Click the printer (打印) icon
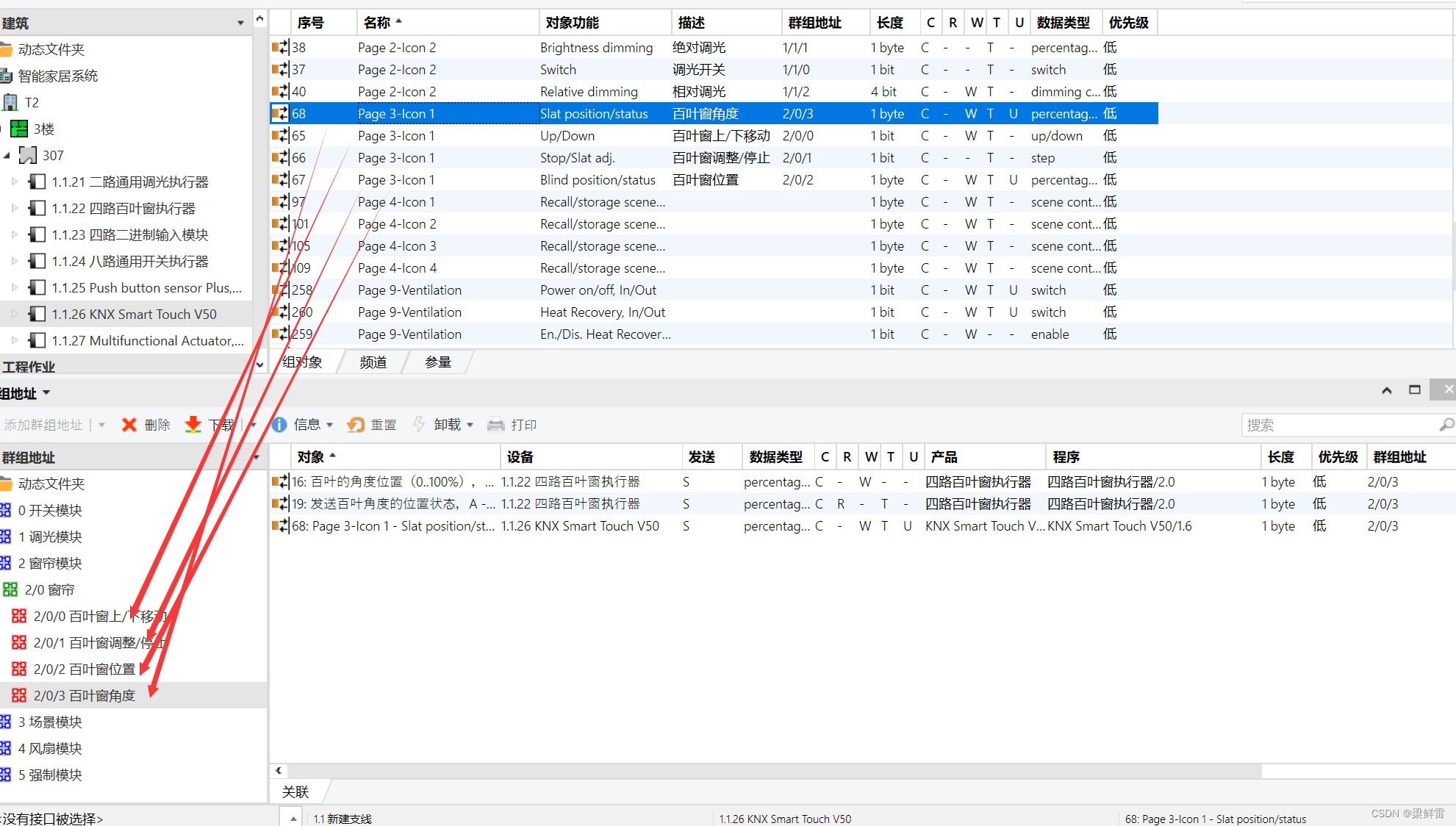Image resolution: width=1456 pixels, height=826 pixels. coord(496,425)
